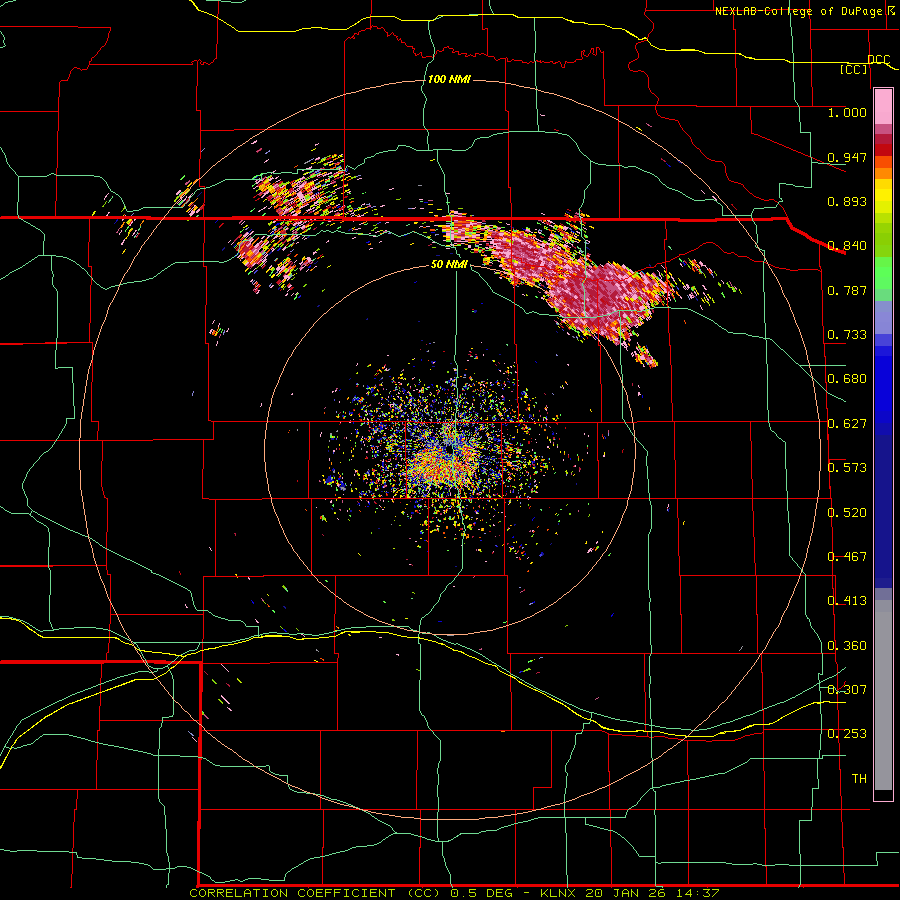Click the 0.893 legend value
The width and height of the screenshot is (900, 900).
point(847,201)
